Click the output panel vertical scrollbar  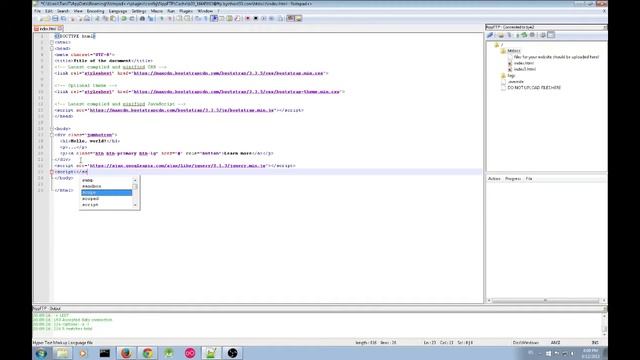[x=604, y=324]
